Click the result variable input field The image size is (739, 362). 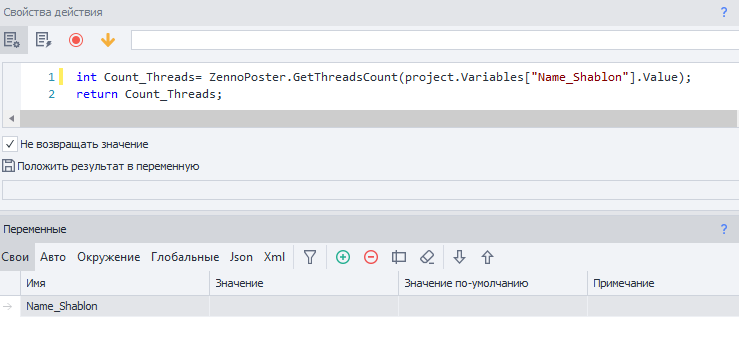(x=370, y=190)
